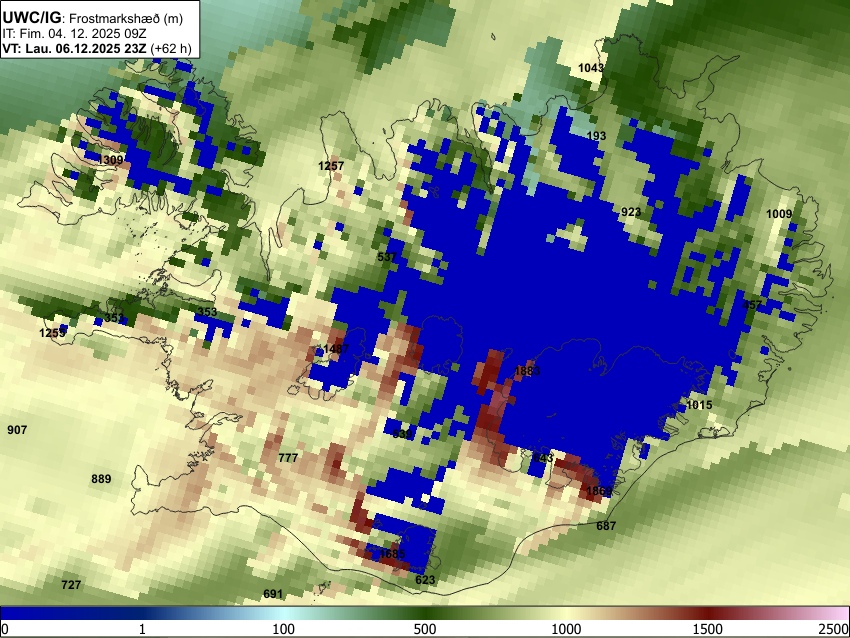Screen dimensions: 850x638
Task: Click the map value 1487
Action: (336, 349)
